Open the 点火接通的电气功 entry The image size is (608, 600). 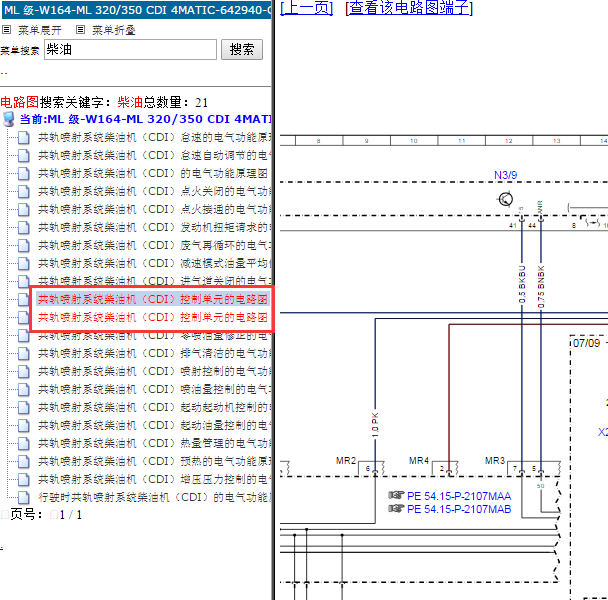coord(154,209)
